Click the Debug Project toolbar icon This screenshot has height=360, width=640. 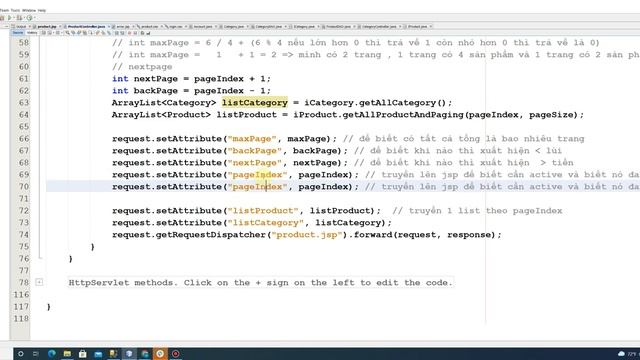coord(19,18)
